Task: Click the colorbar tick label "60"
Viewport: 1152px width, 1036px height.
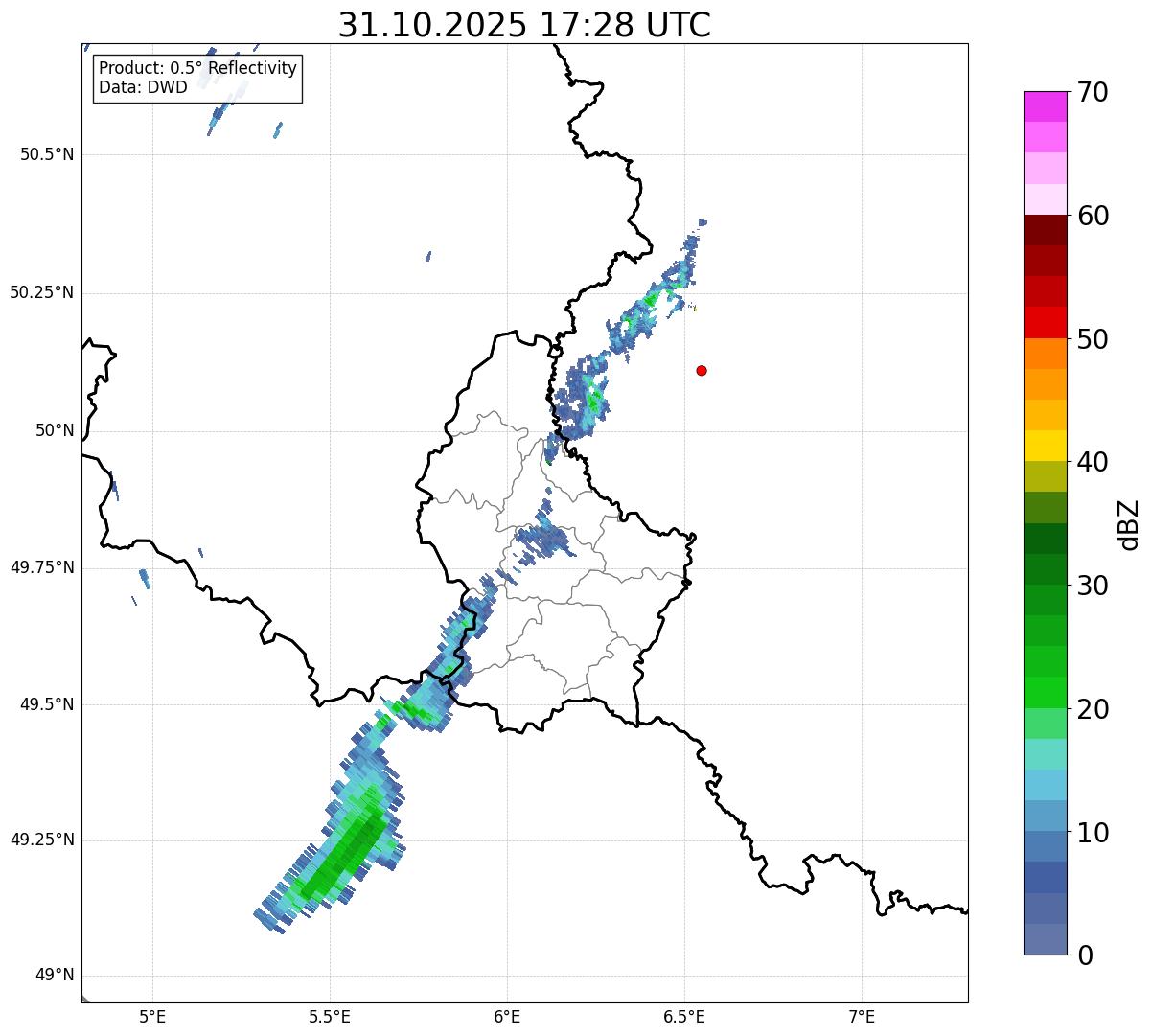Action: coord(1093,216)
